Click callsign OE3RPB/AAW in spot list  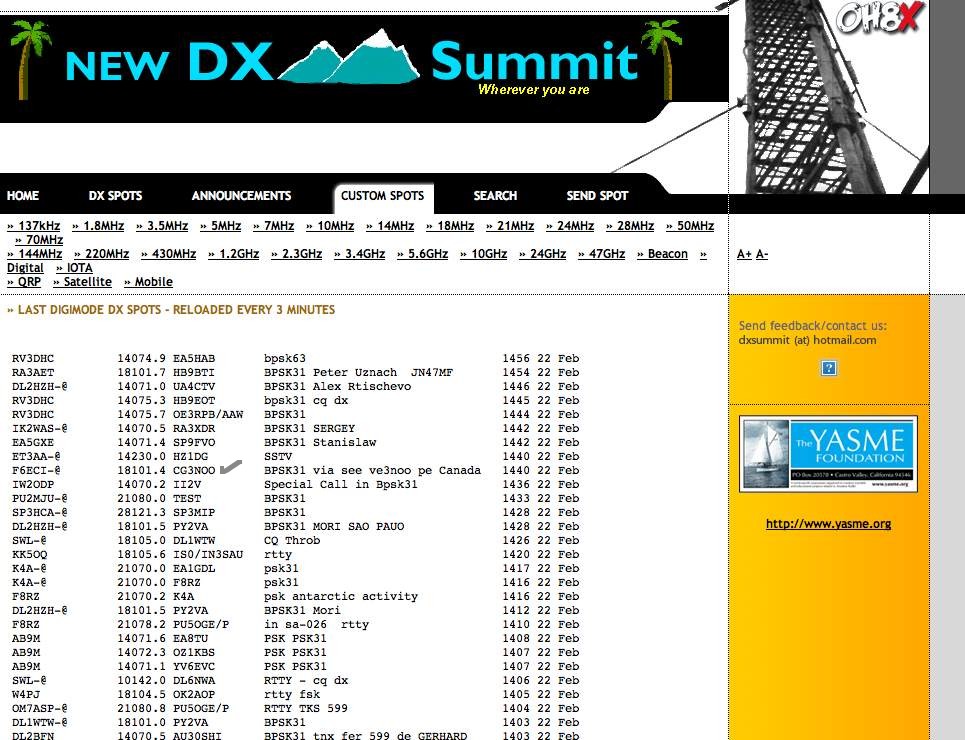point(208,414)
